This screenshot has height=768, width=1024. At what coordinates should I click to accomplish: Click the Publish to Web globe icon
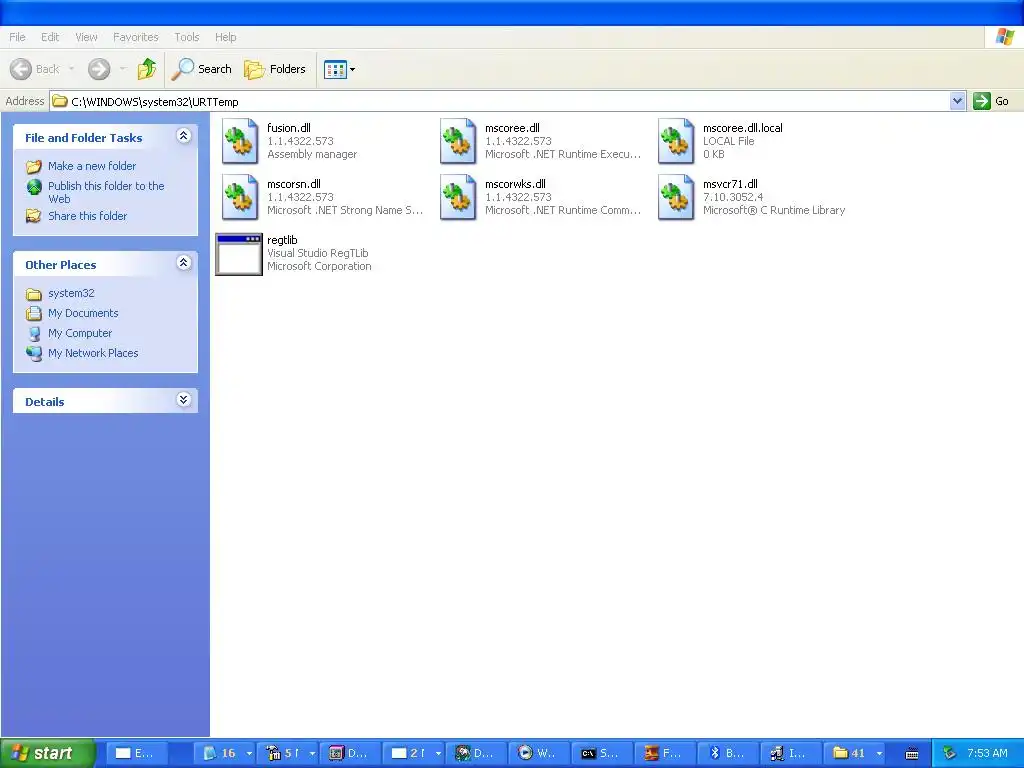click(34, 187)
